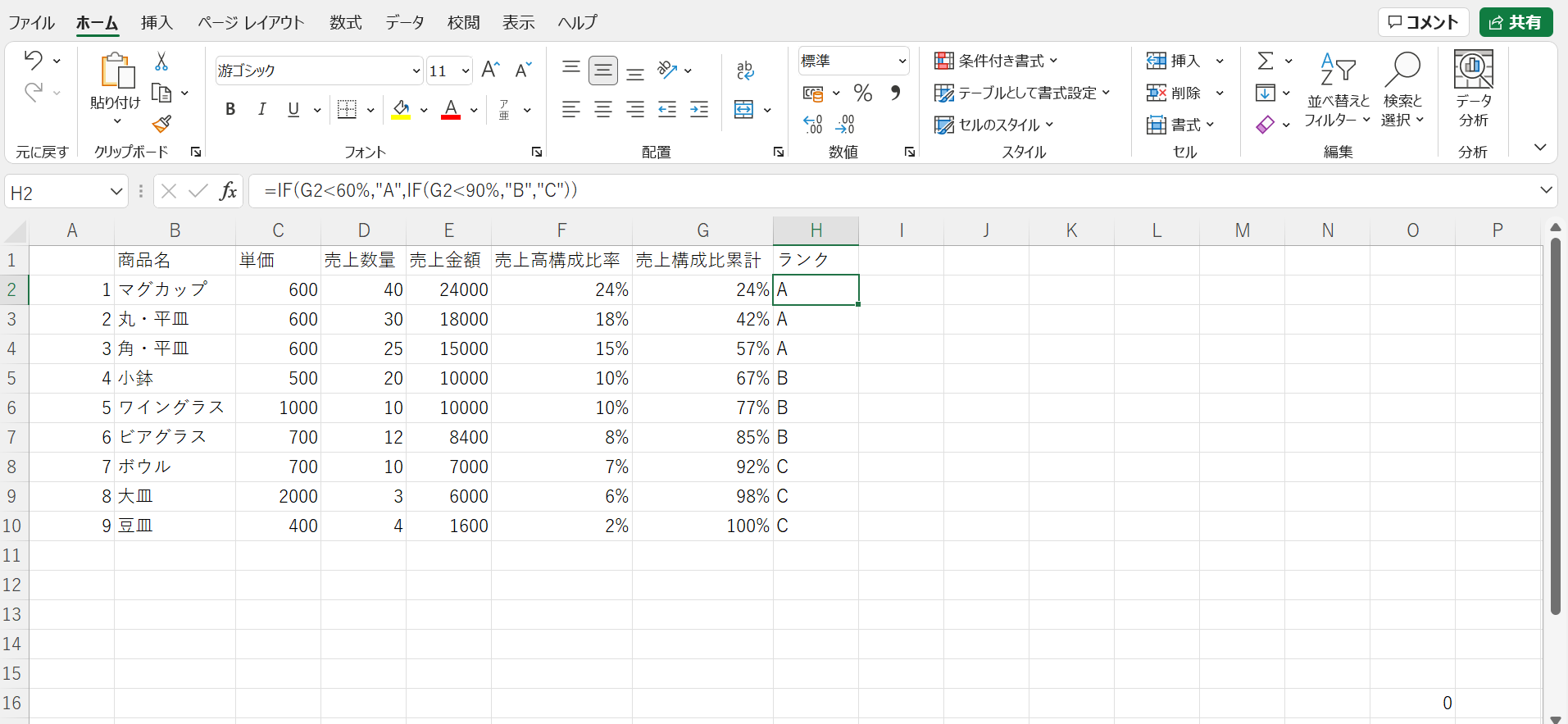The image size is (1568, 724).
Task: Open the font name dropdown
Action: pos(416,71)
